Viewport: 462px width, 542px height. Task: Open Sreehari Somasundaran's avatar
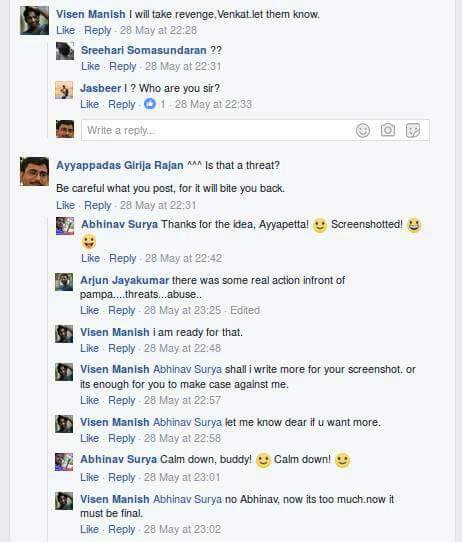coord(65,51)
